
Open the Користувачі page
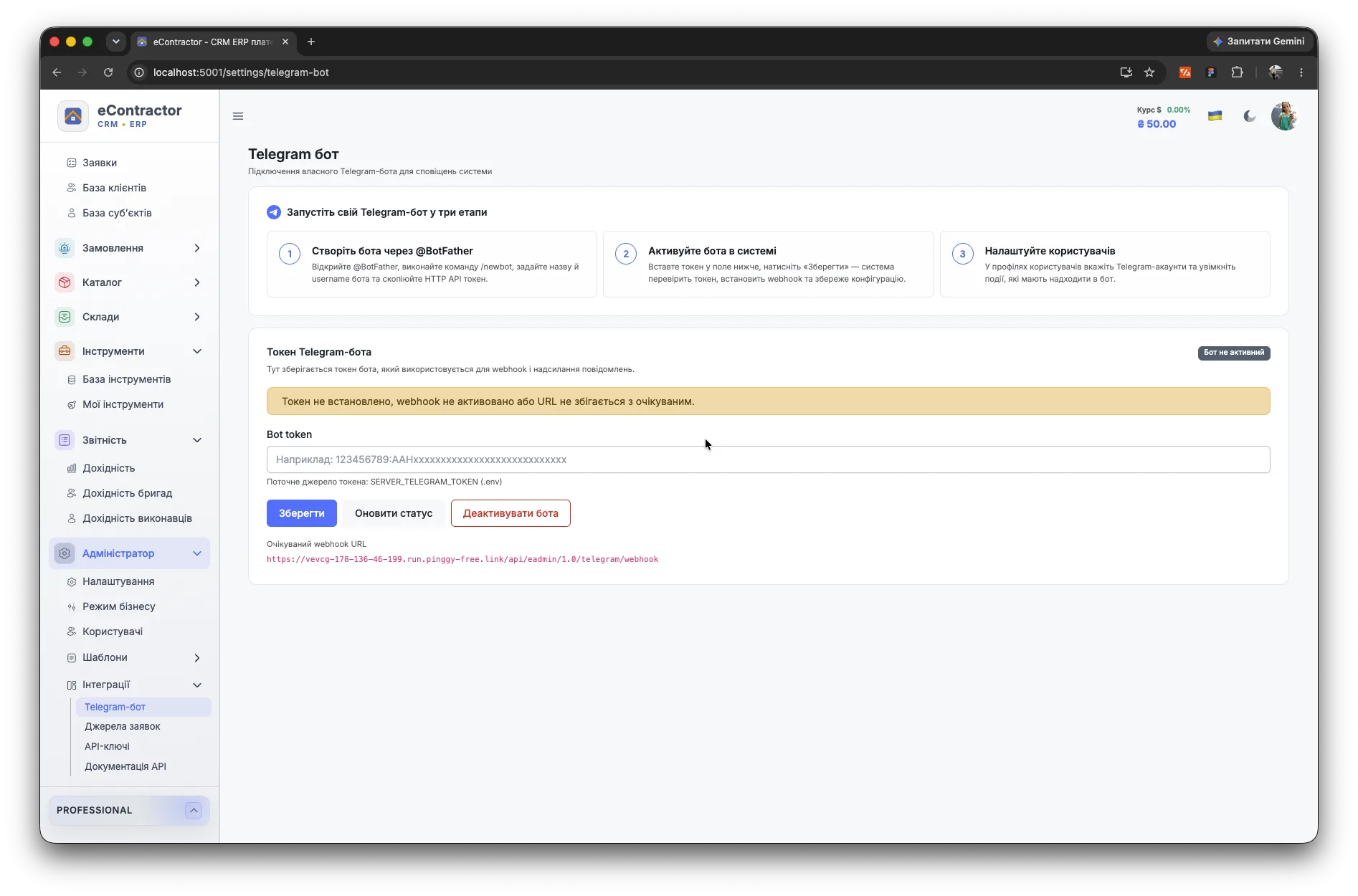tap(113, 632)
